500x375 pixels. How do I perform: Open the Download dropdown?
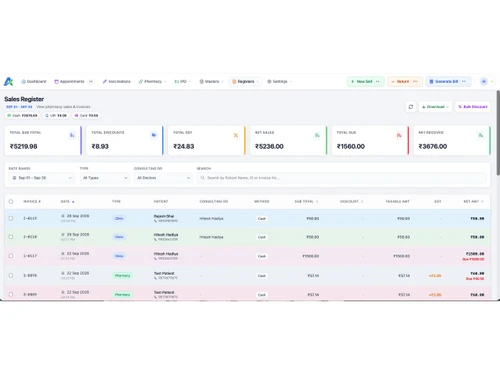click(x=435, y=107)
